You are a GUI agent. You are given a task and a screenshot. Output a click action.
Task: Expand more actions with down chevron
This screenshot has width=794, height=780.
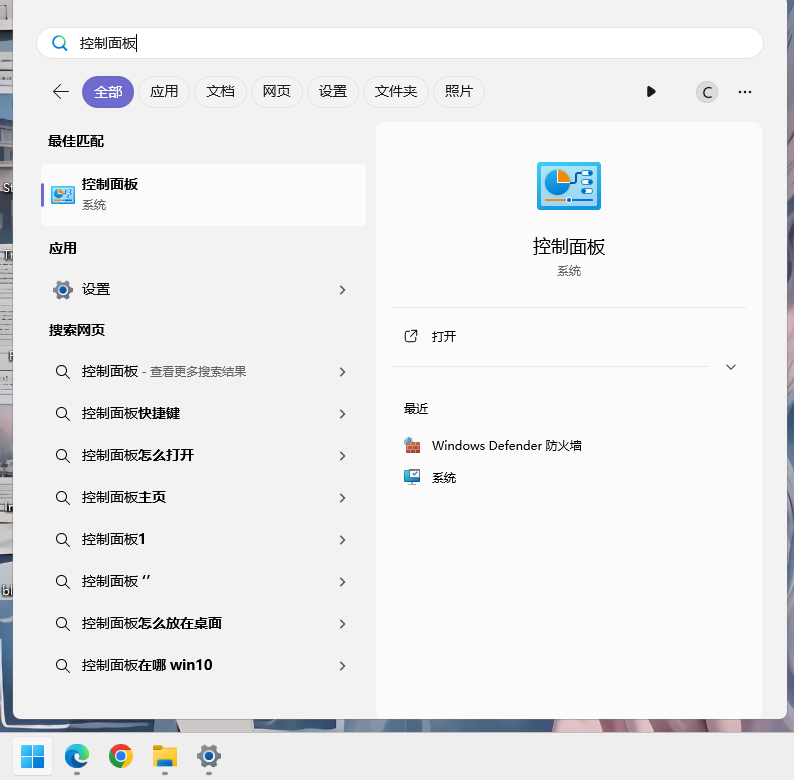click(731, 367)
